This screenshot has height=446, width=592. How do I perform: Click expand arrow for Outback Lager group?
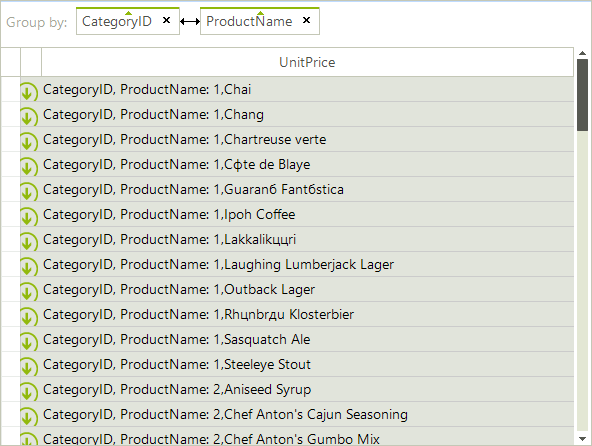coord(29,292)
